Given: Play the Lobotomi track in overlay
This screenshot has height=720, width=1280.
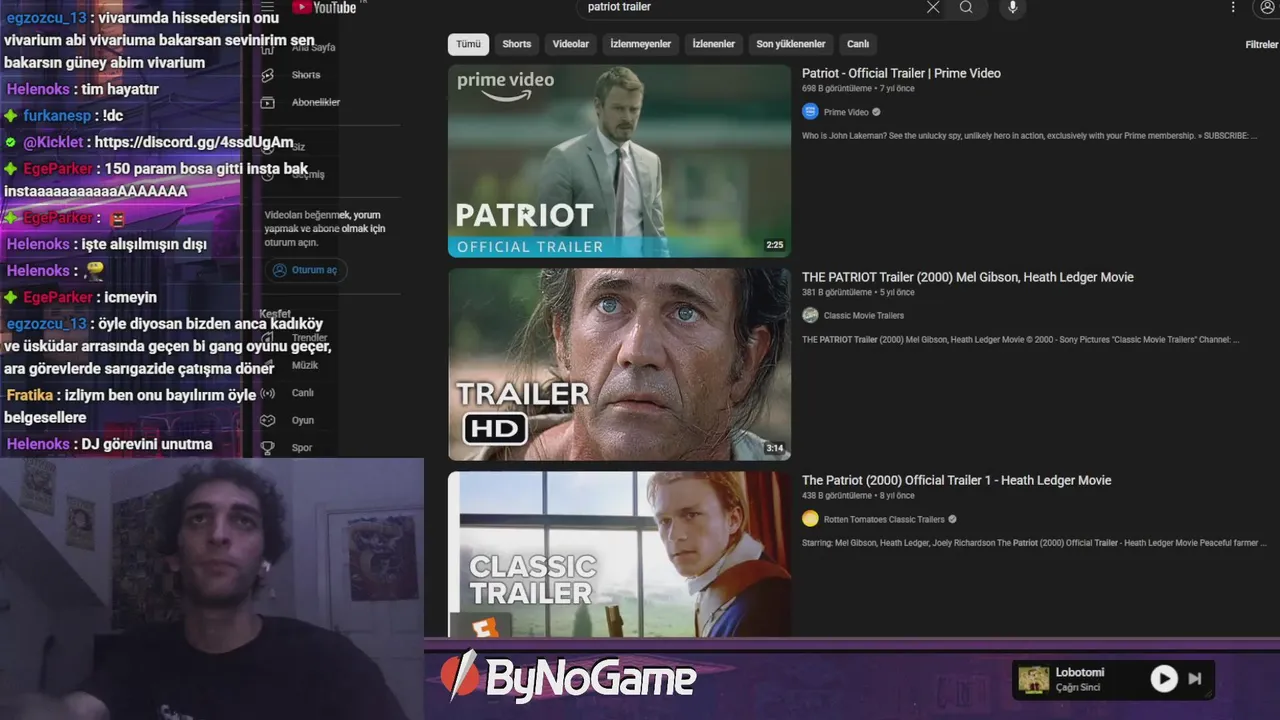Looking at the screenshot, I should pos(1164,679).
